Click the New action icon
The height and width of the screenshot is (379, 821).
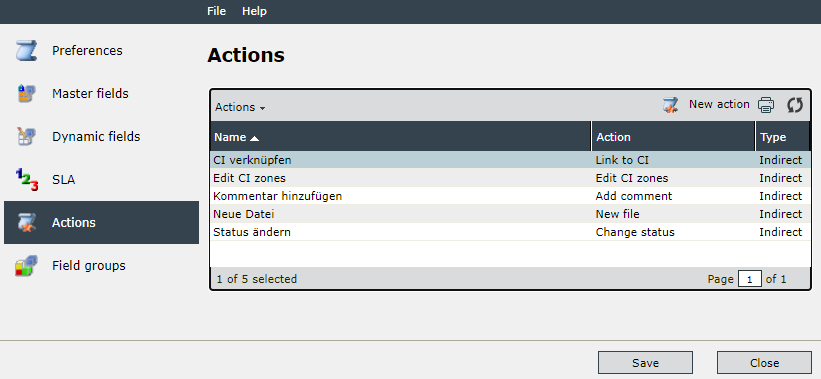[670, 105]
